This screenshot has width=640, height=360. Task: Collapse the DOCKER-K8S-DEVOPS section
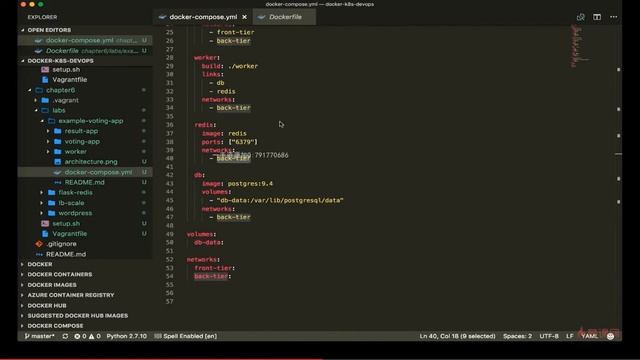60,61
